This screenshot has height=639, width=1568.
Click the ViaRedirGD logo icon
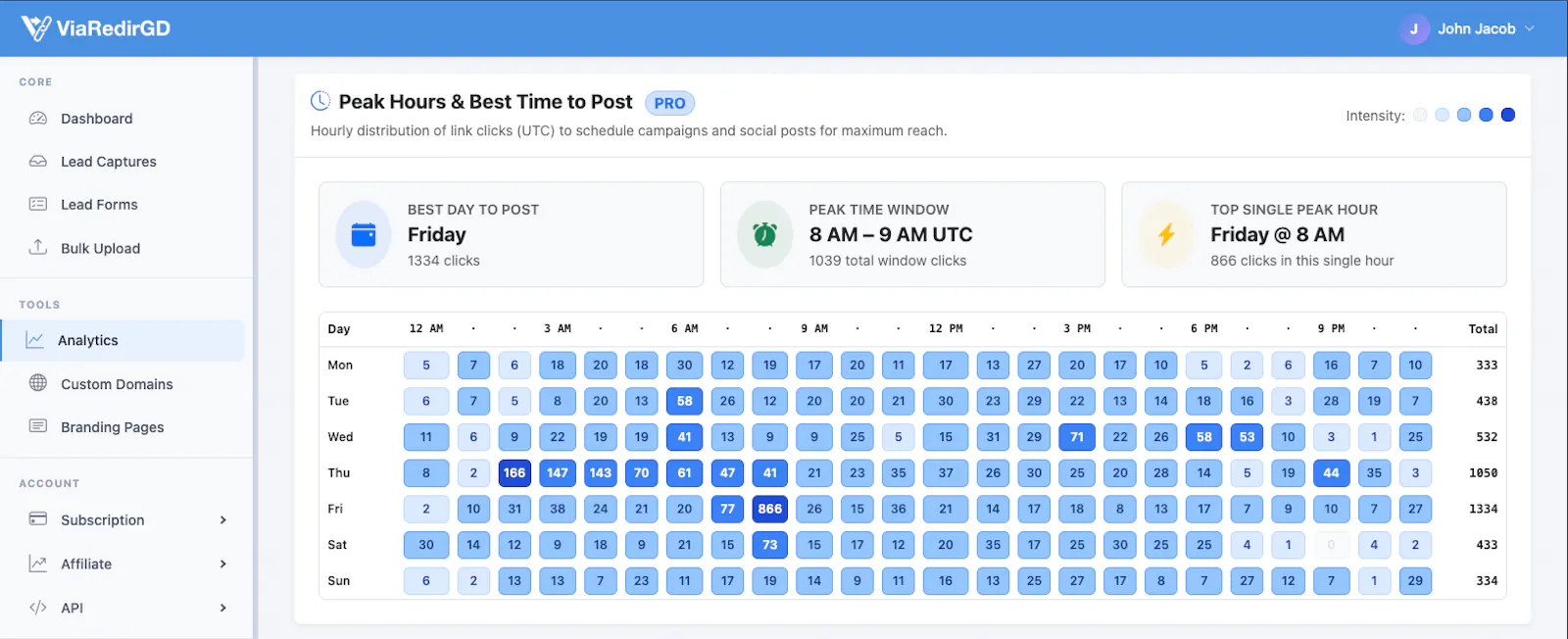pyautogui.click(x=36, y=28)
